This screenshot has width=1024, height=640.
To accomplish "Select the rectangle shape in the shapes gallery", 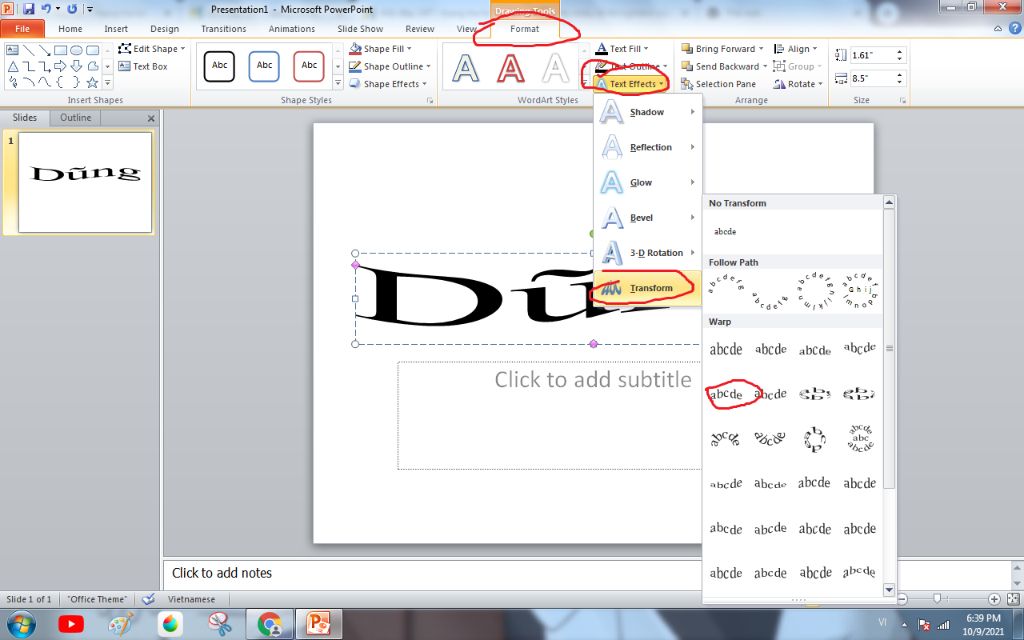I will point(60,50).
